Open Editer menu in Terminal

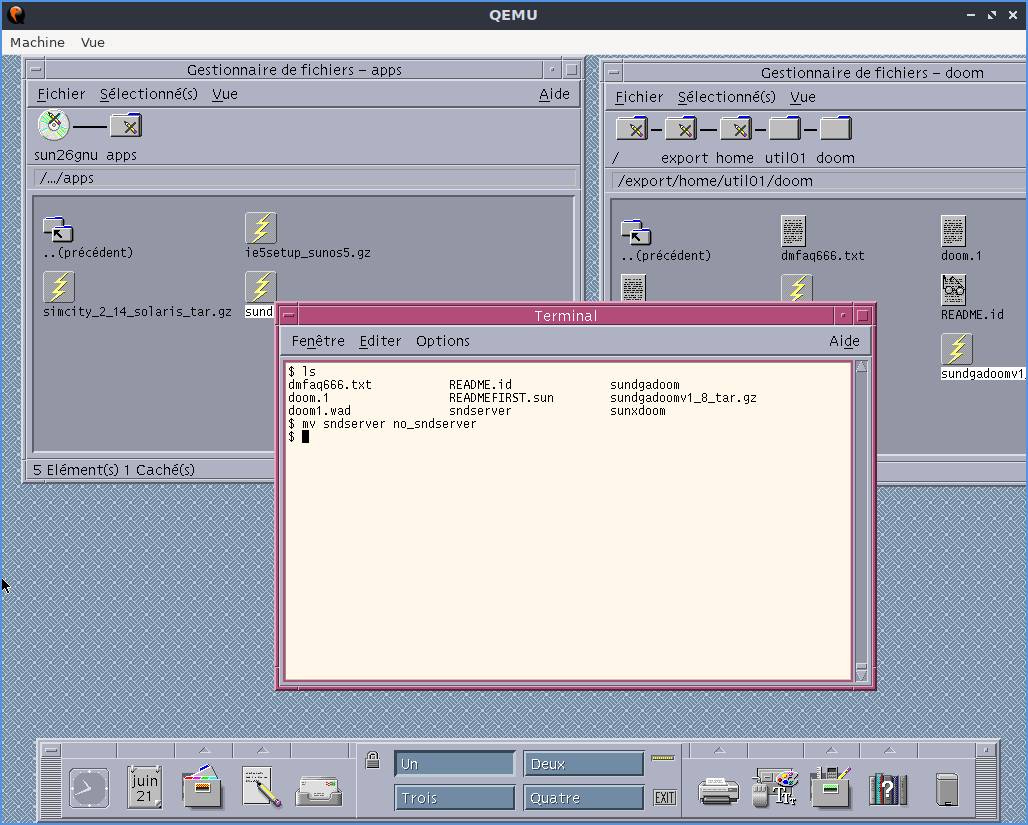(x=380, y=341)
